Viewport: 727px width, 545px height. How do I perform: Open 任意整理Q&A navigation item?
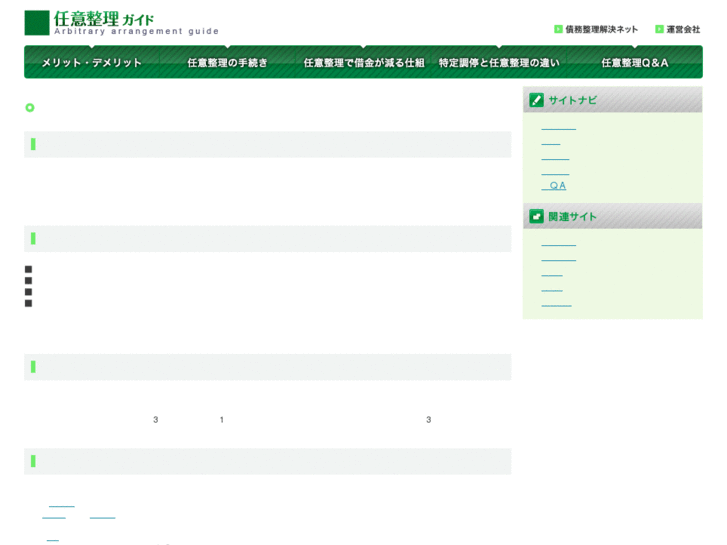coord(635,63)
